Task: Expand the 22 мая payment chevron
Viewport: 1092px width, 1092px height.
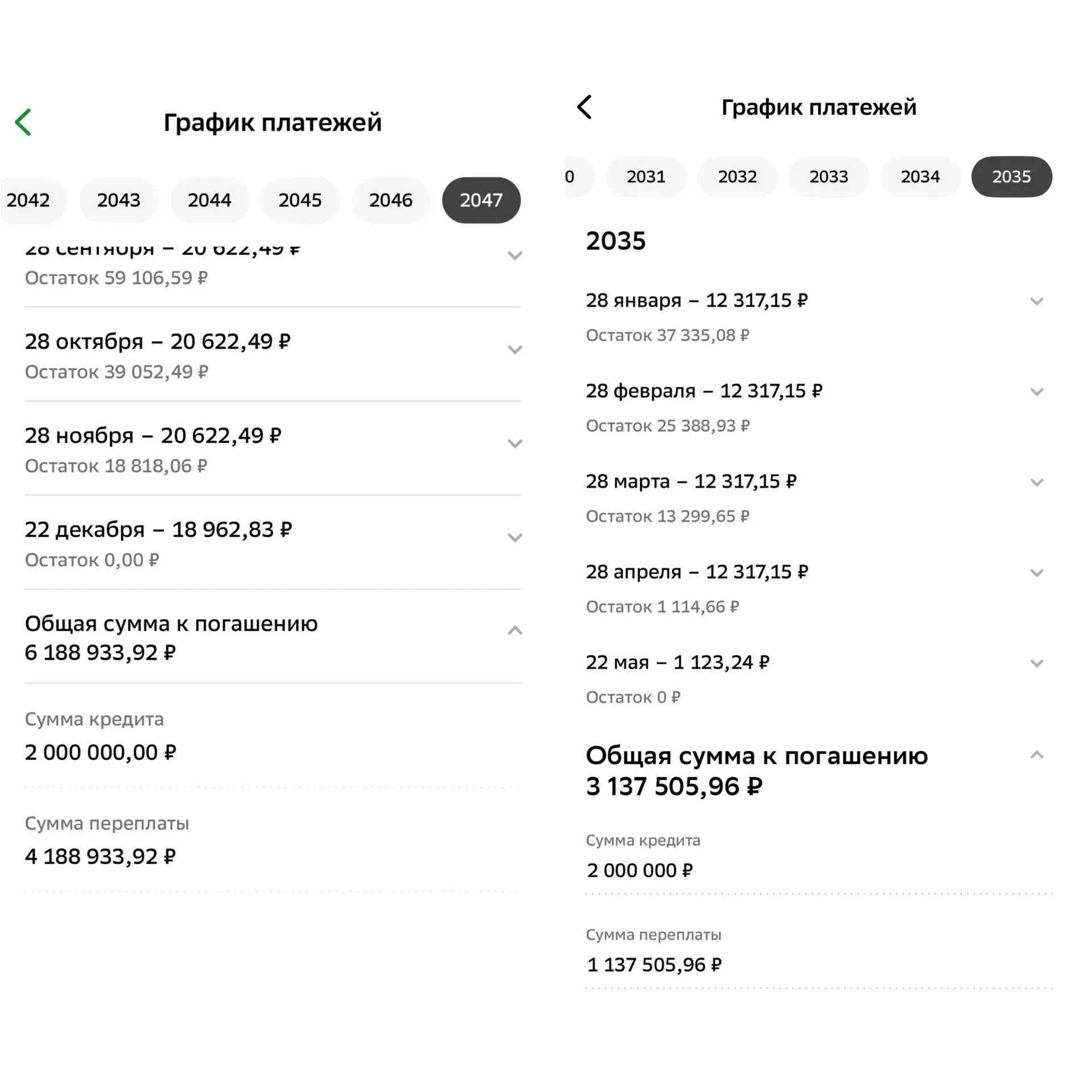Action: tap(1037, 663)
